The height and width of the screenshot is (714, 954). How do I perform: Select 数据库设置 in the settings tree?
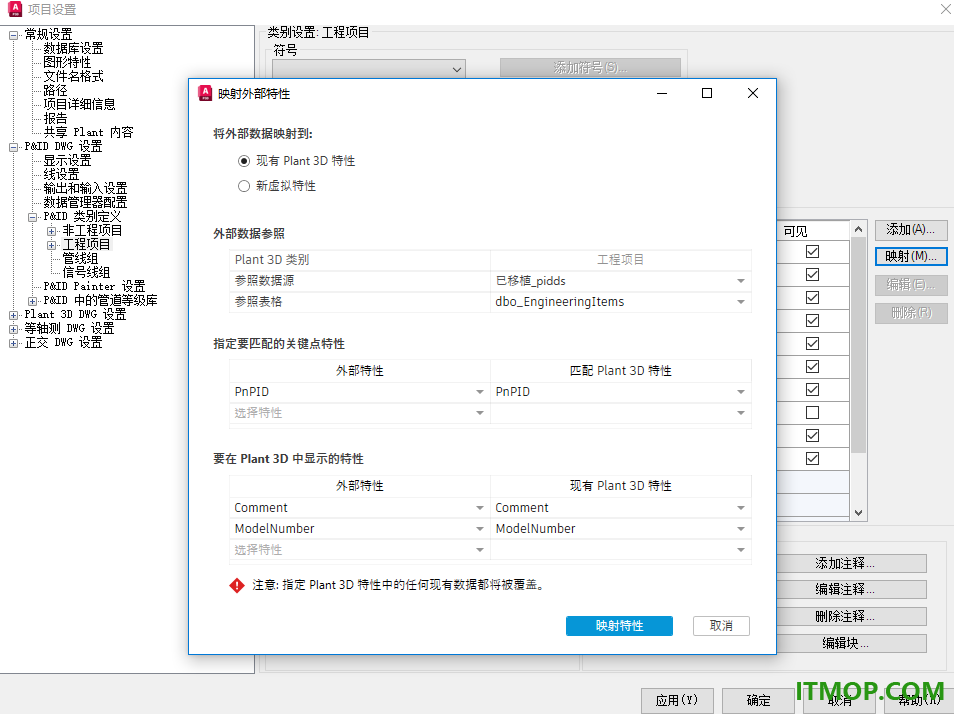[x=73, y=48]
